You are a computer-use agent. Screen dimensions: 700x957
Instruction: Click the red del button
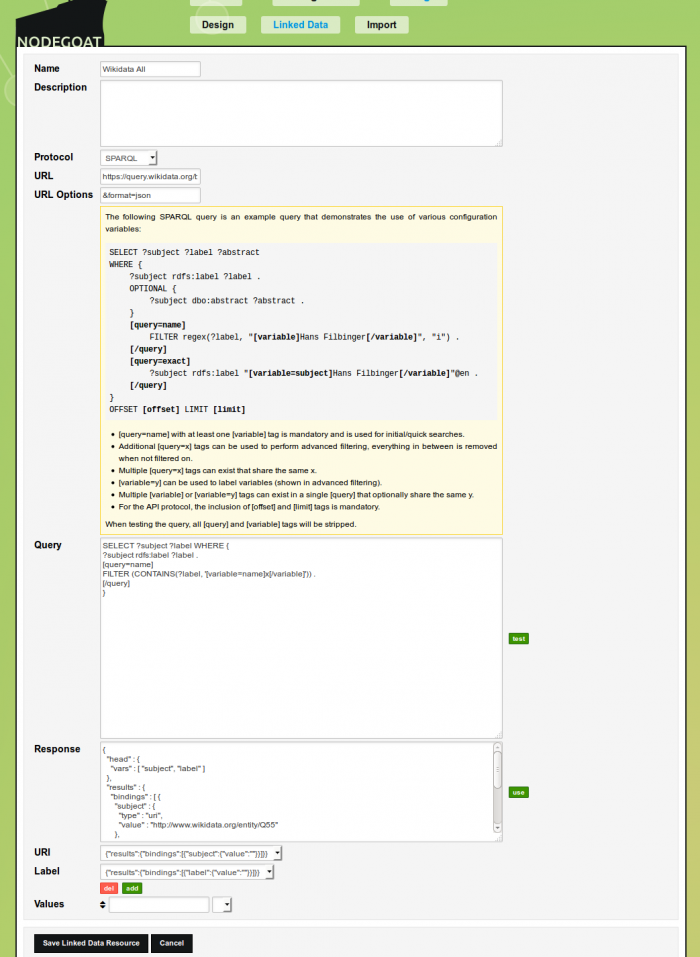tap(109, 889)
